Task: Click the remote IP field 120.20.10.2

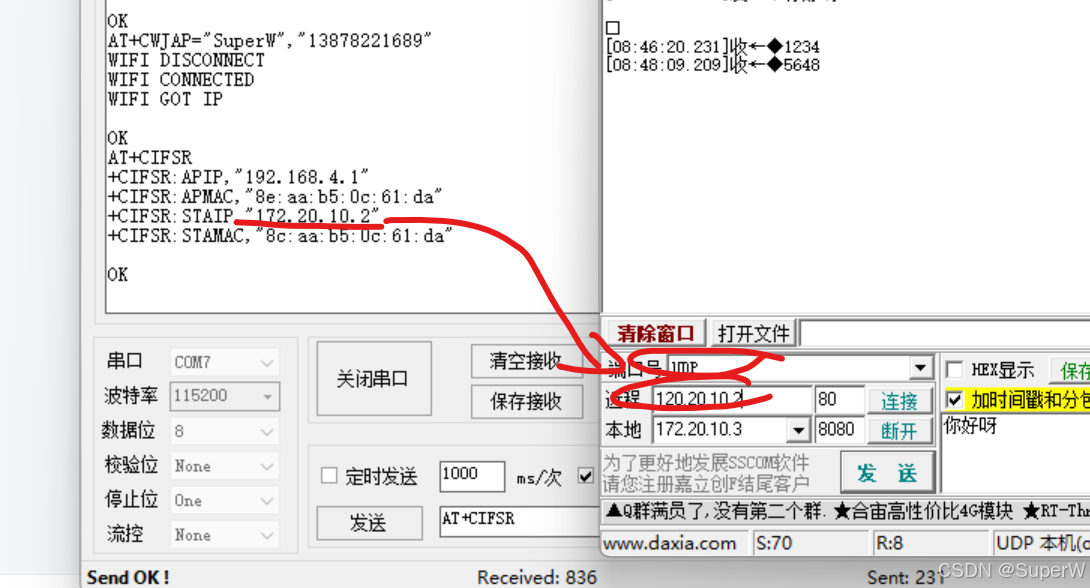Action: [732, 399]
